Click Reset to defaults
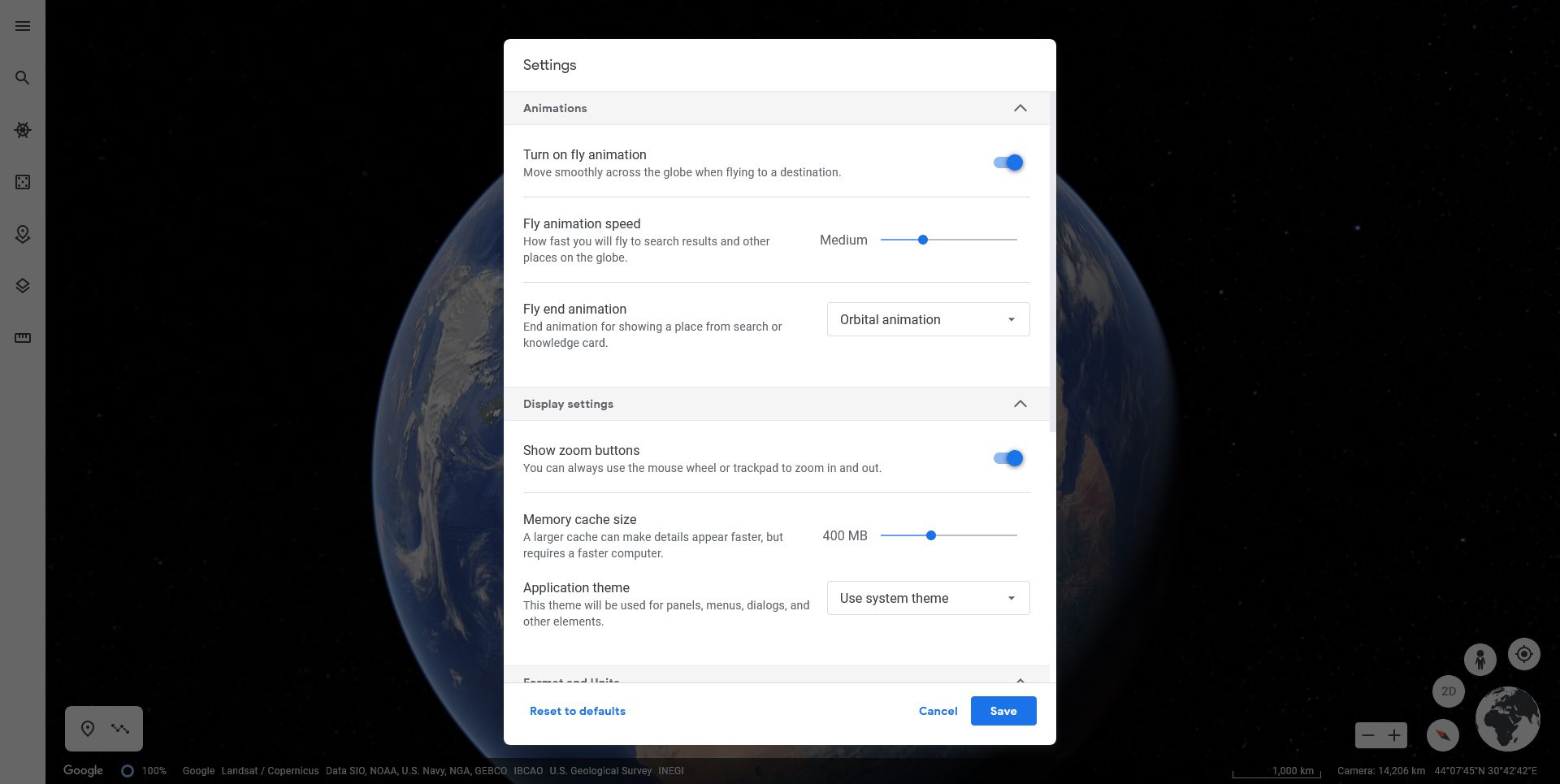Image resolution: width=1560 pixels, height=784 pixels. (578, 711)
